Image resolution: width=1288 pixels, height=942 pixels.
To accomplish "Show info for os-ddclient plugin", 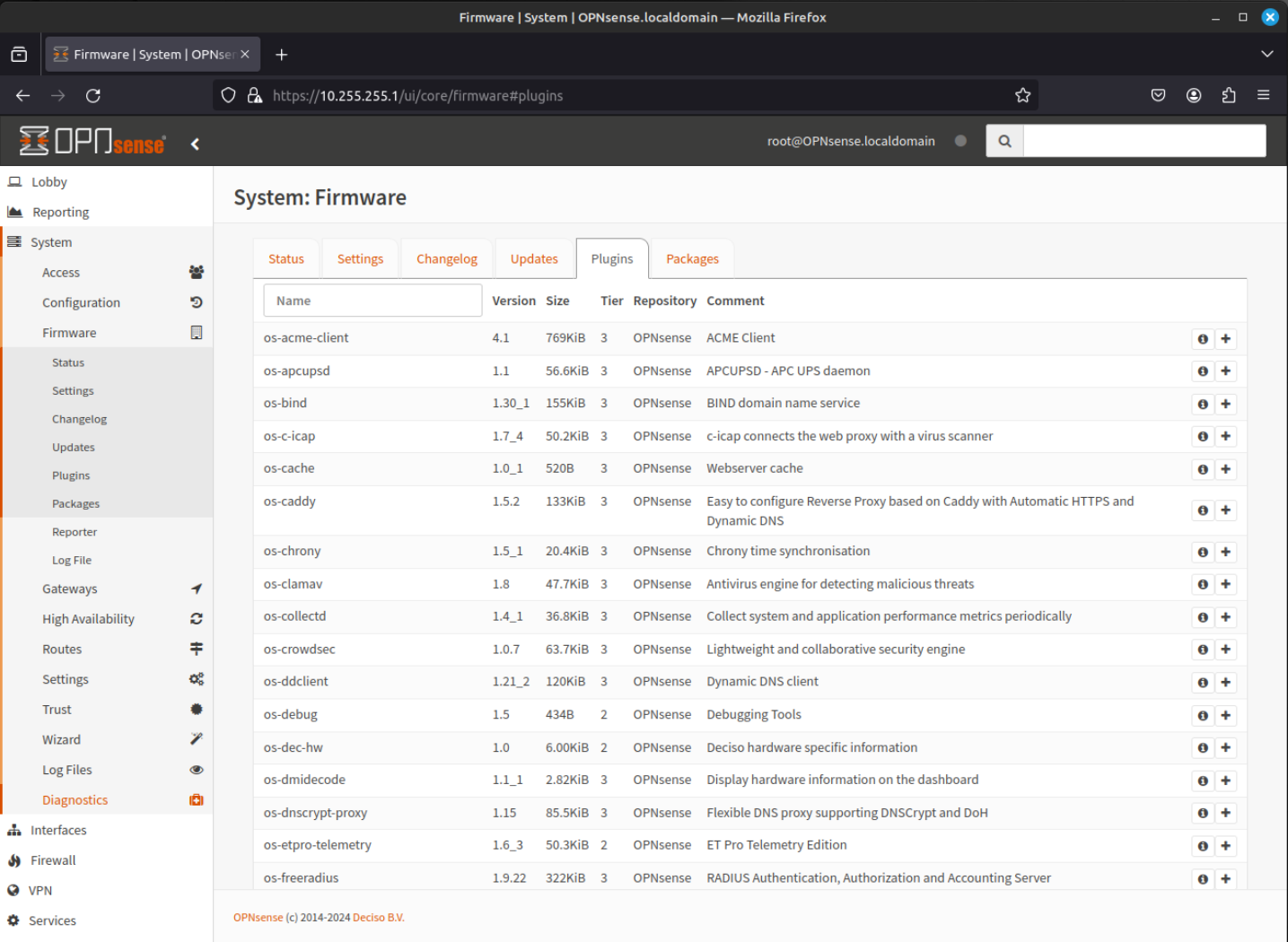I will [1203, 683].
